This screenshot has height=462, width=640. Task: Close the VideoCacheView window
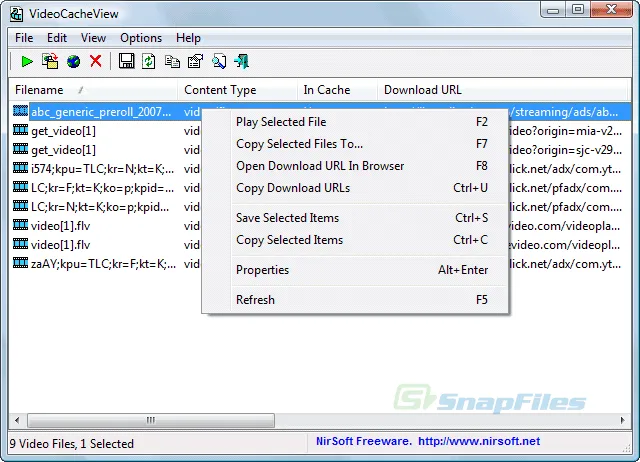click(x=611, y=10)
